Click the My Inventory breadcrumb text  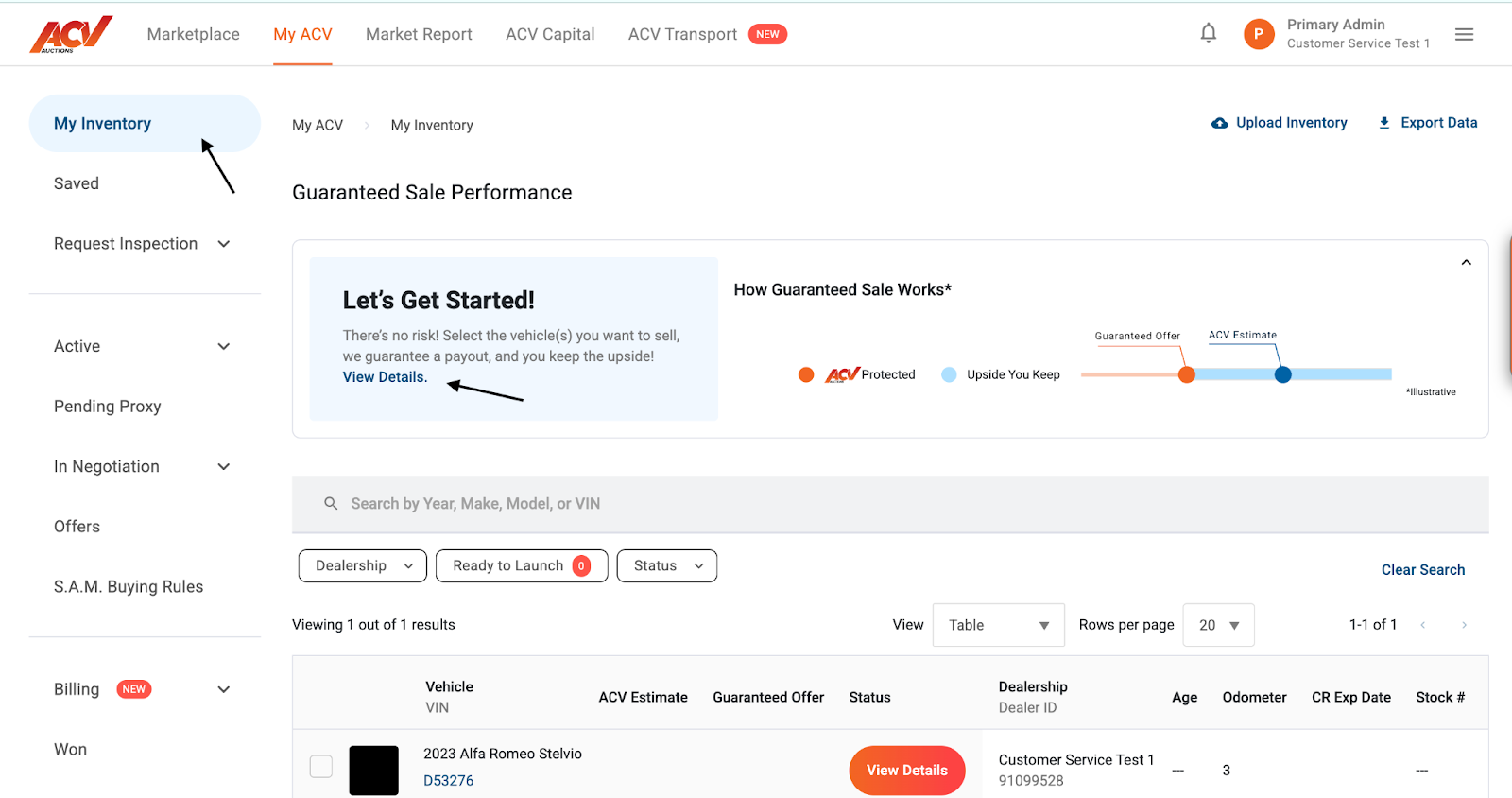[432, 125]
